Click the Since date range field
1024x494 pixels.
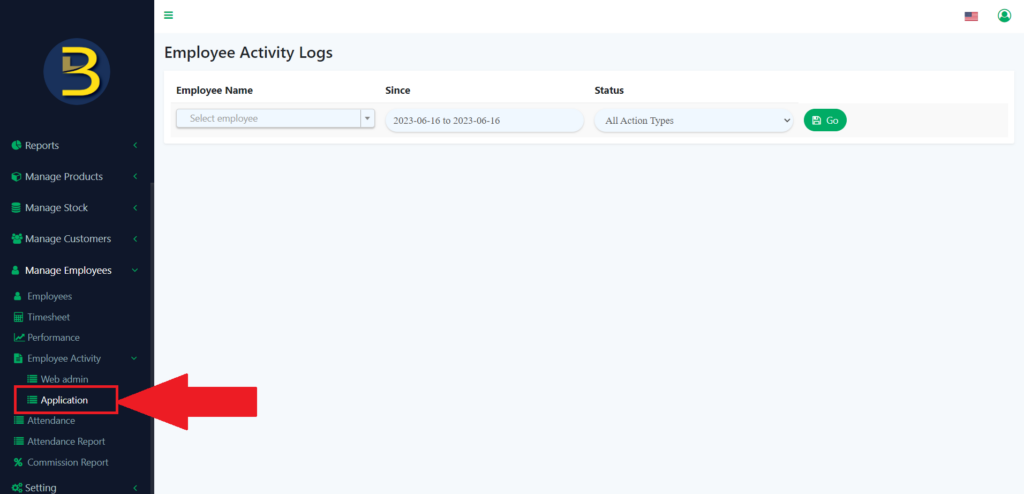coord(484,120)
